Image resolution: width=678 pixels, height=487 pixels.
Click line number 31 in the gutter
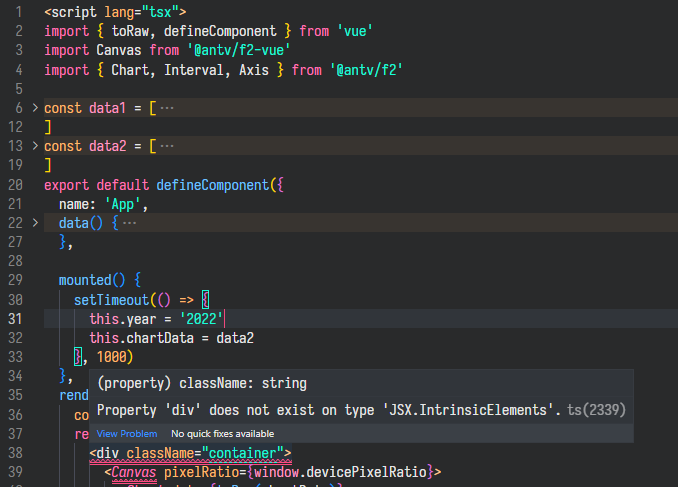[15, 319]
